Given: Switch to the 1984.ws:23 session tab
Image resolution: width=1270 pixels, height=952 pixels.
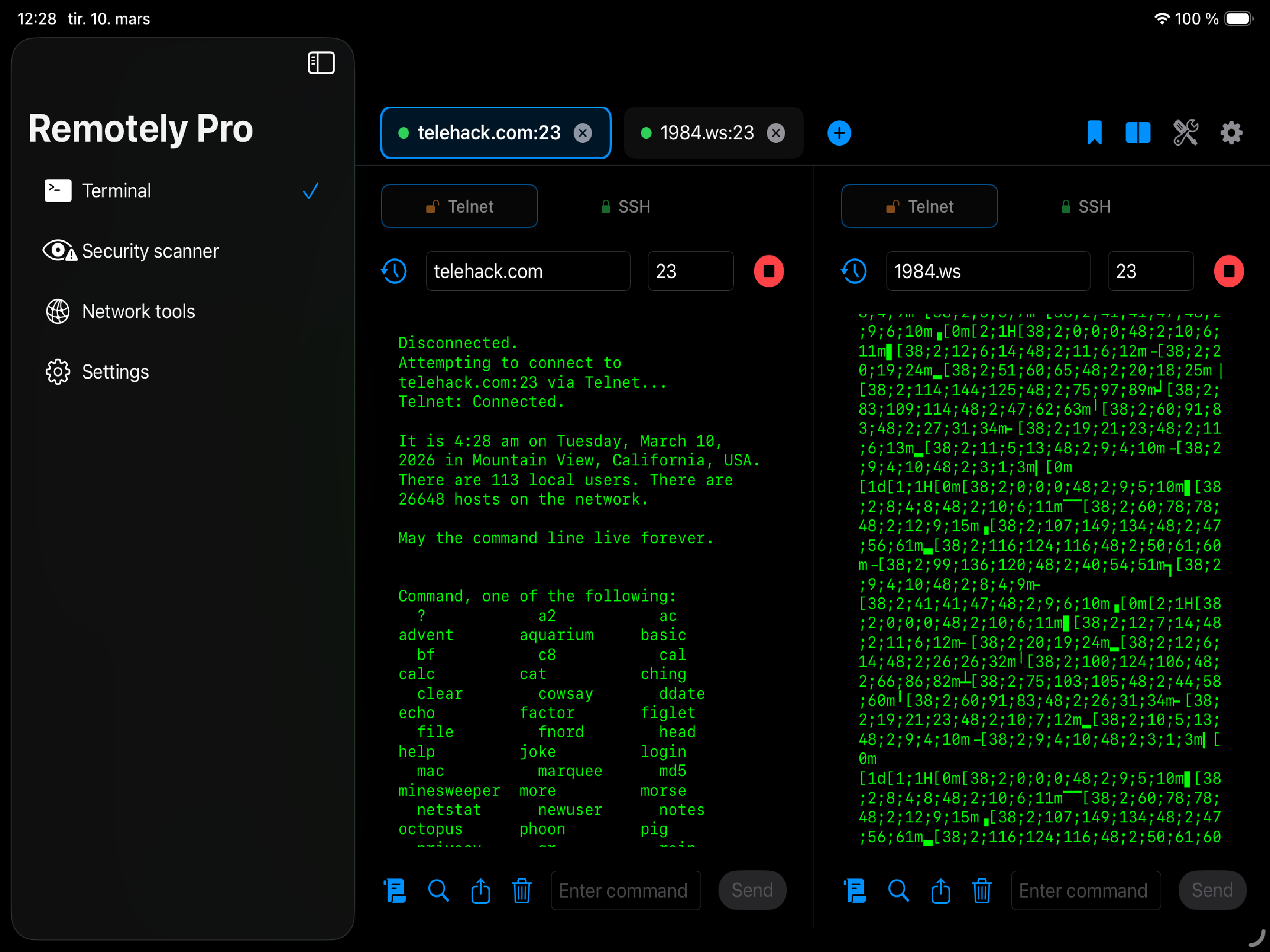Looking at the screenshot, I should coord(713,132).
